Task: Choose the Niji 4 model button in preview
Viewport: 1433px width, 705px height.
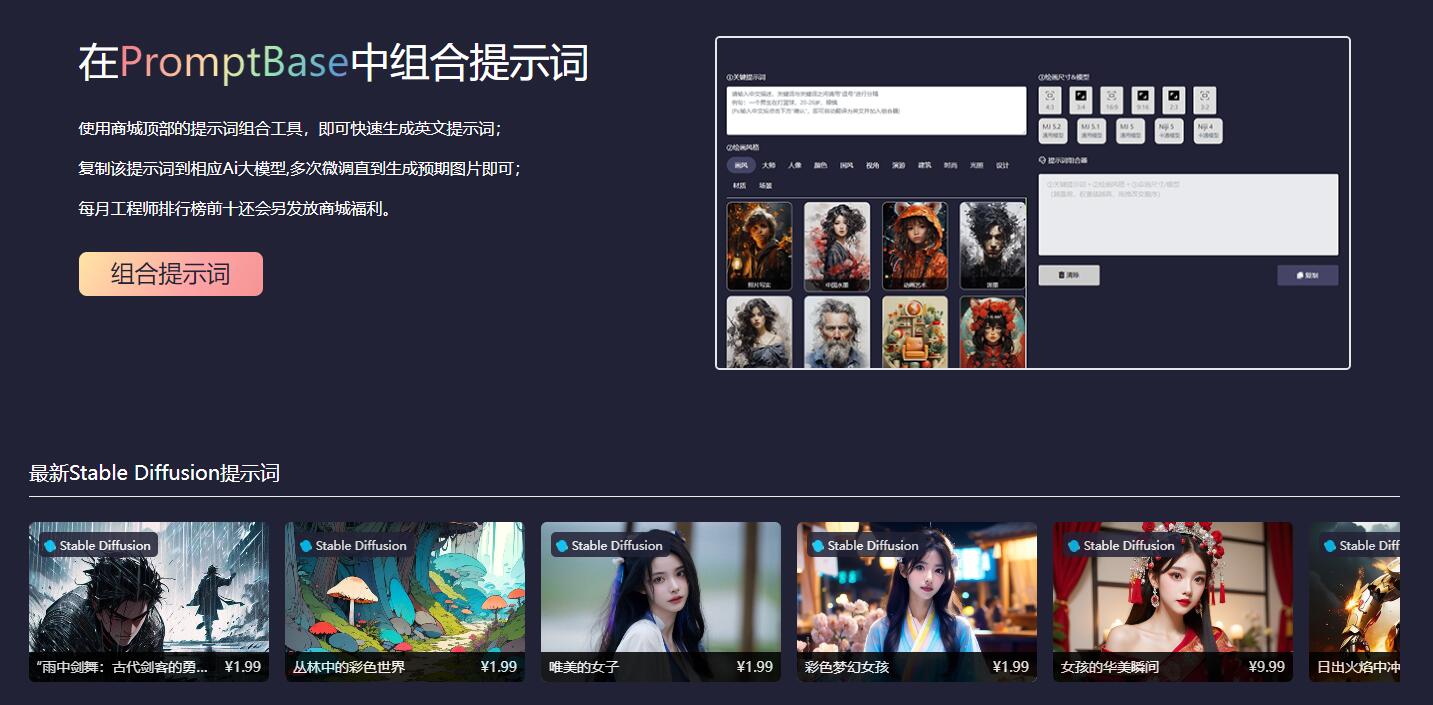Action: 1207,131
